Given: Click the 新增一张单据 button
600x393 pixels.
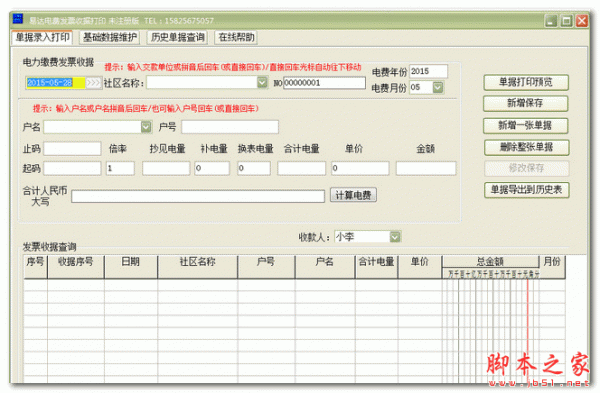Looking at the screenshot, I should (x=525, y=126).
